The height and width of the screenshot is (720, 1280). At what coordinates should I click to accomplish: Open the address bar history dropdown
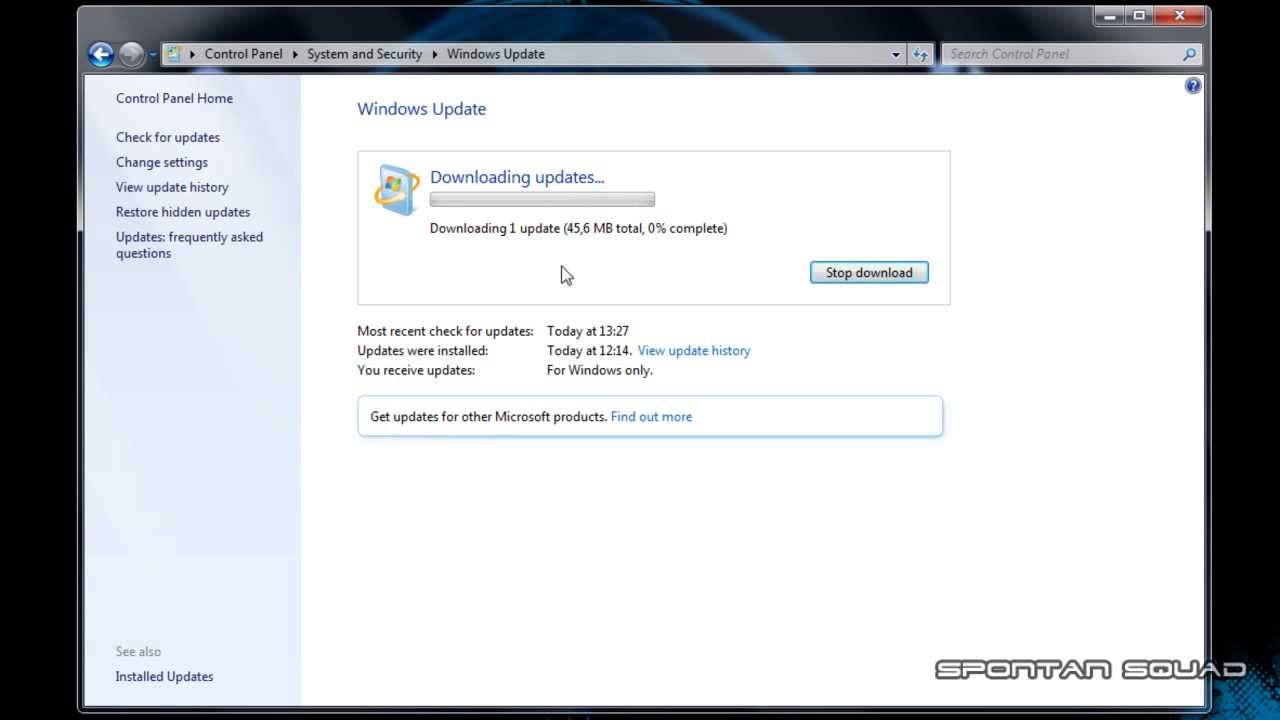896,54
